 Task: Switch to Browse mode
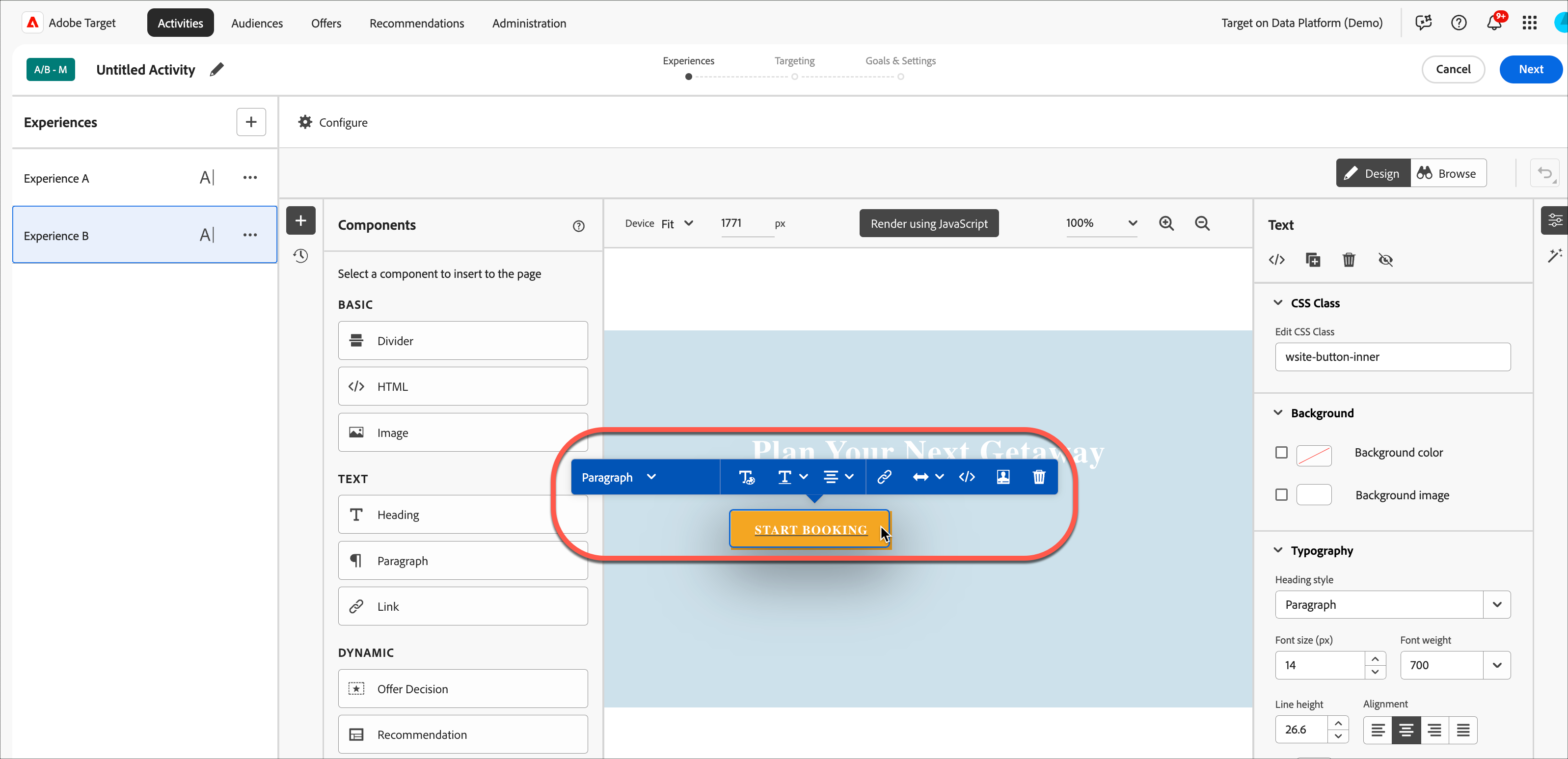click(1447, 173)
